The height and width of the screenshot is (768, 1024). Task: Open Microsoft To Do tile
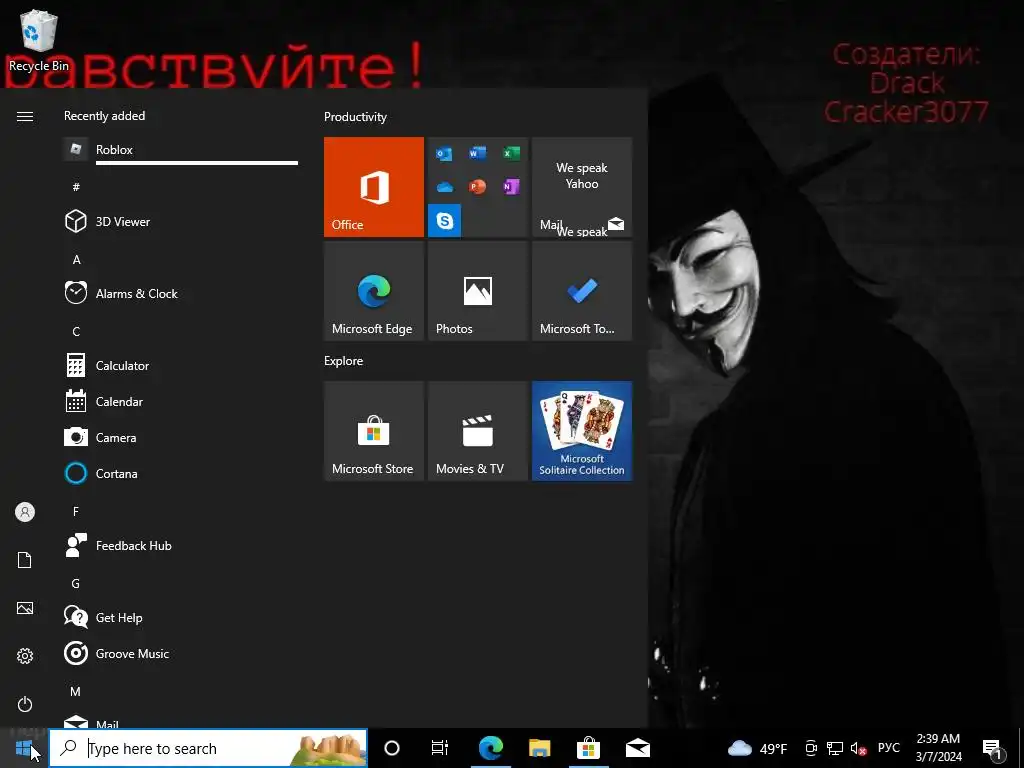point(582,291)
